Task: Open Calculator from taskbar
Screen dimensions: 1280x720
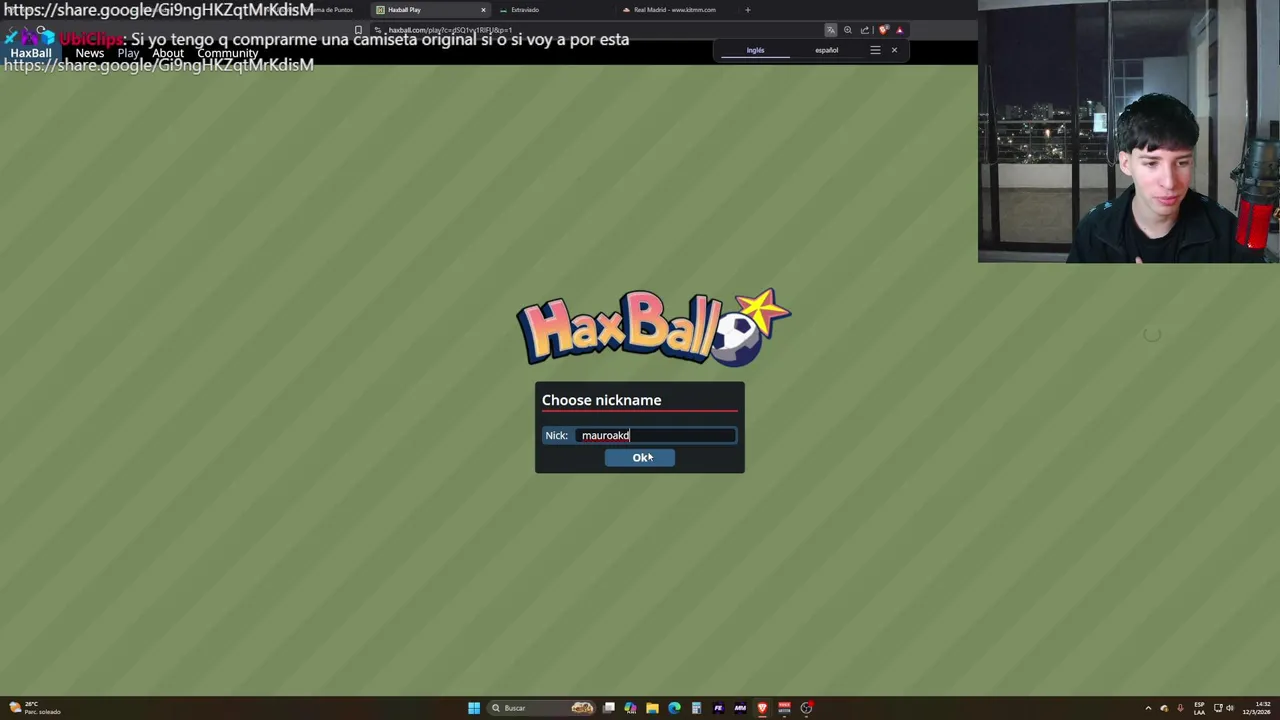Action: 696,708
